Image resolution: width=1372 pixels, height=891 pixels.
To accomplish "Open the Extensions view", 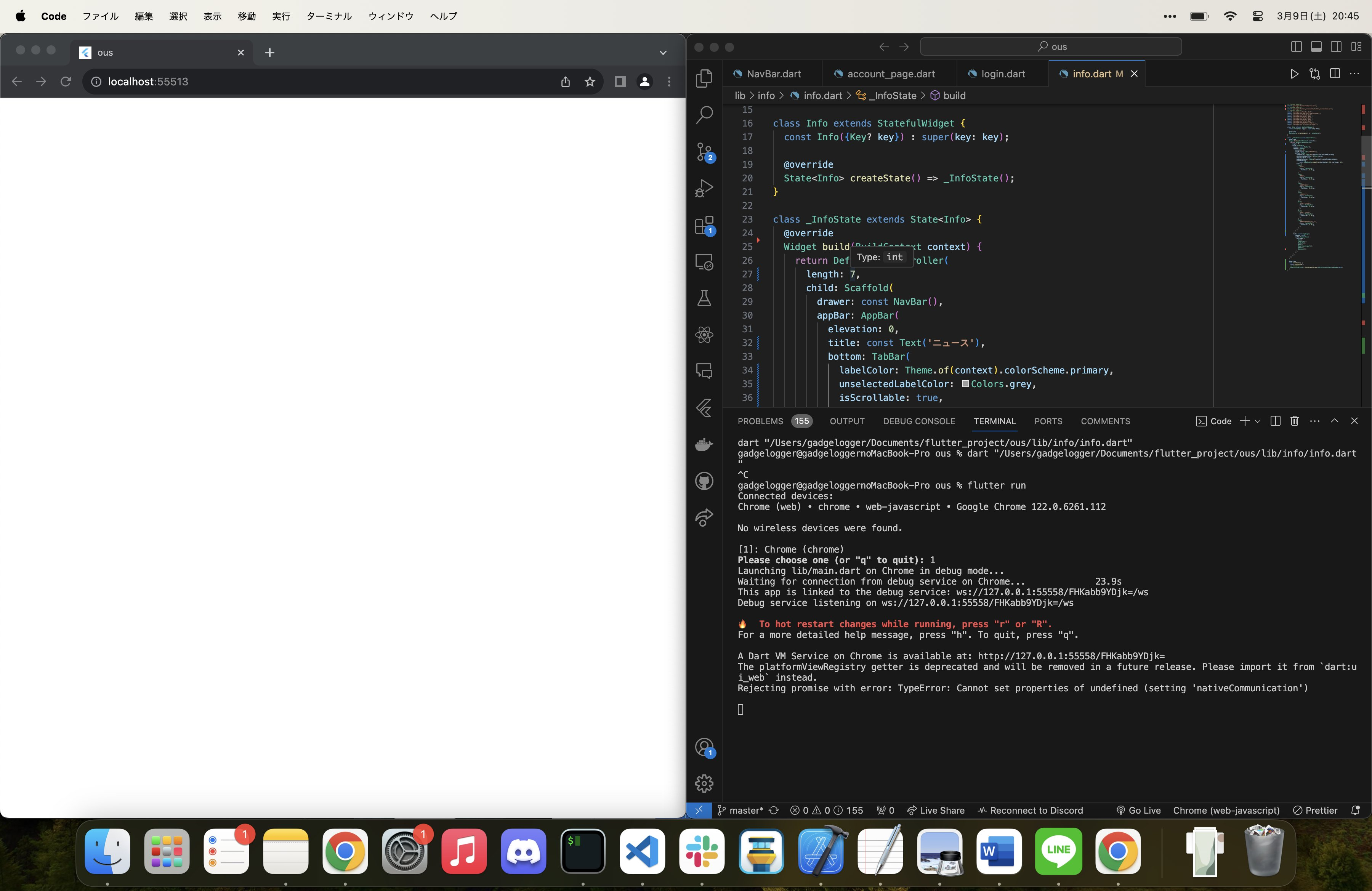I will [x=704, y=225].
